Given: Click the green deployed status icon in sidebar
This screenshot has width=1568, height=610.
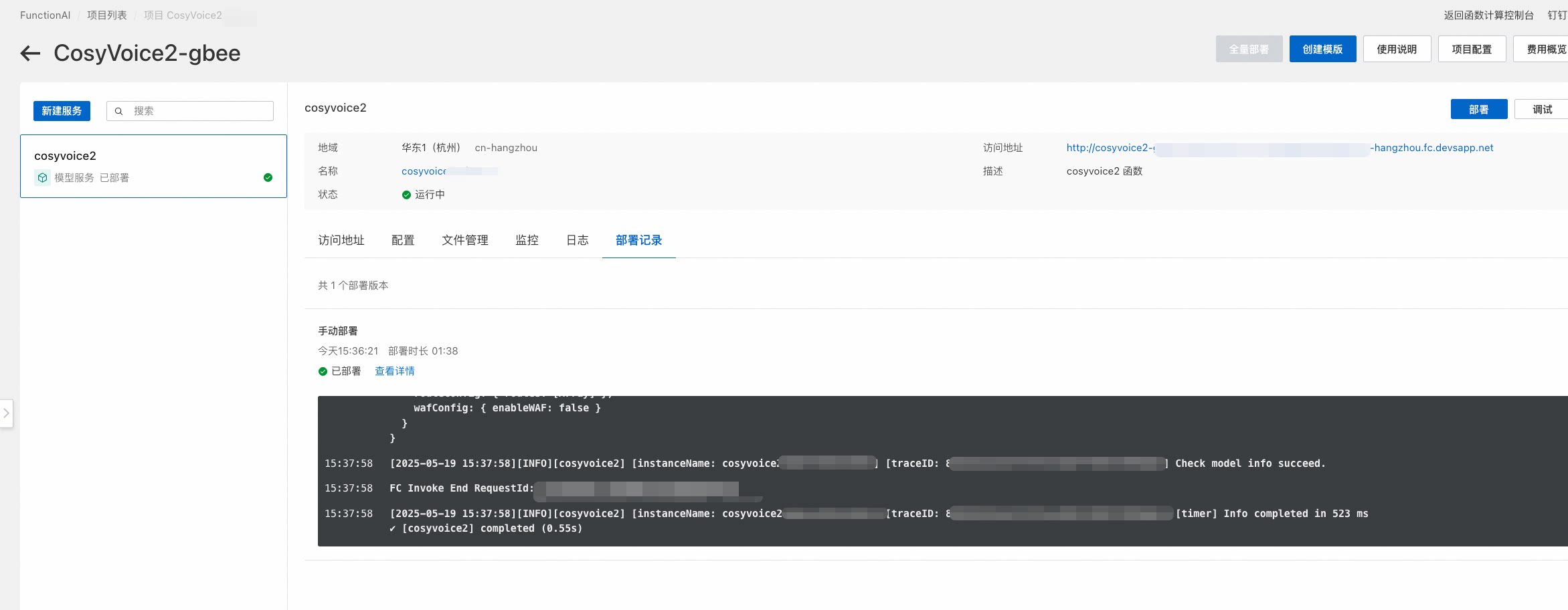Looking at the screenshot, I should (x=268, y=178).
